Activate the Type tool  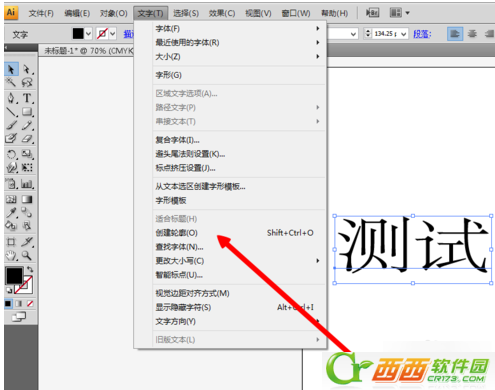pos(27,98)
